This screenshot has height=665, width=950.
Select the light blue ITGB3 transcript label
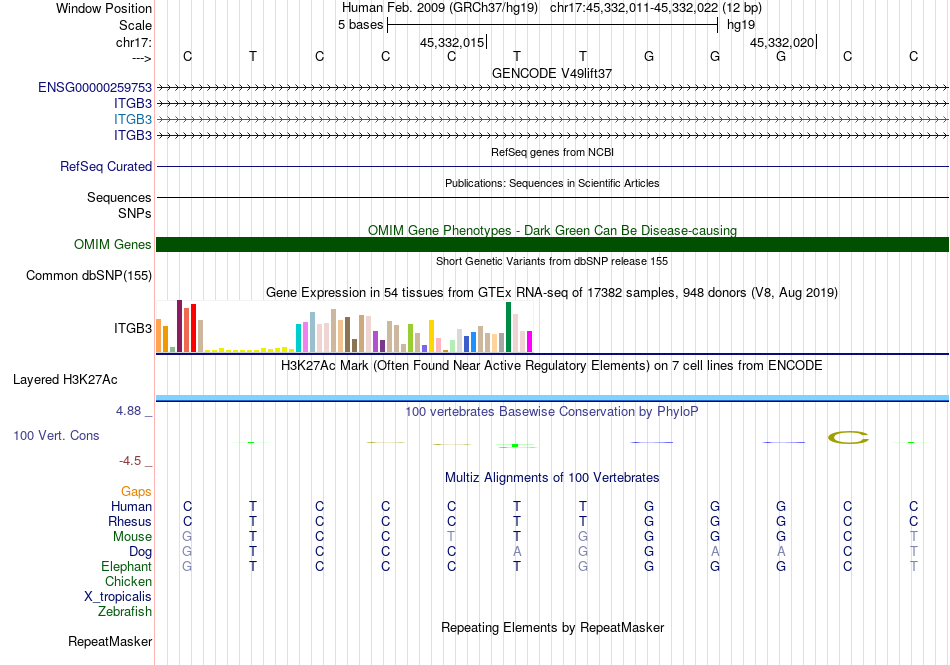[133, 119]
